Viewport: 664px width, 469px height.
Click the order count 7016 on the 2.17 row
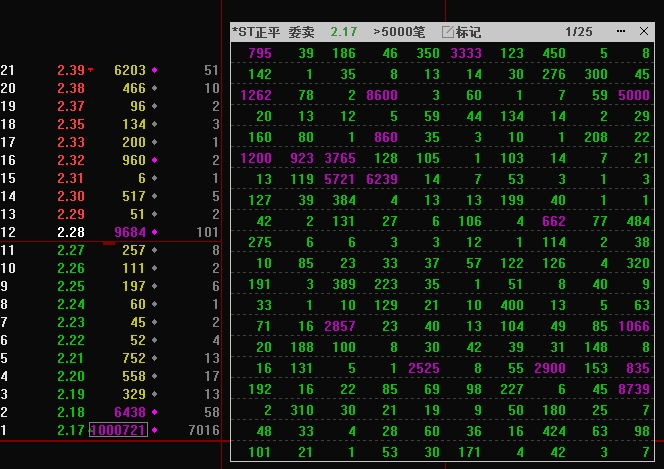click(204, 430)
